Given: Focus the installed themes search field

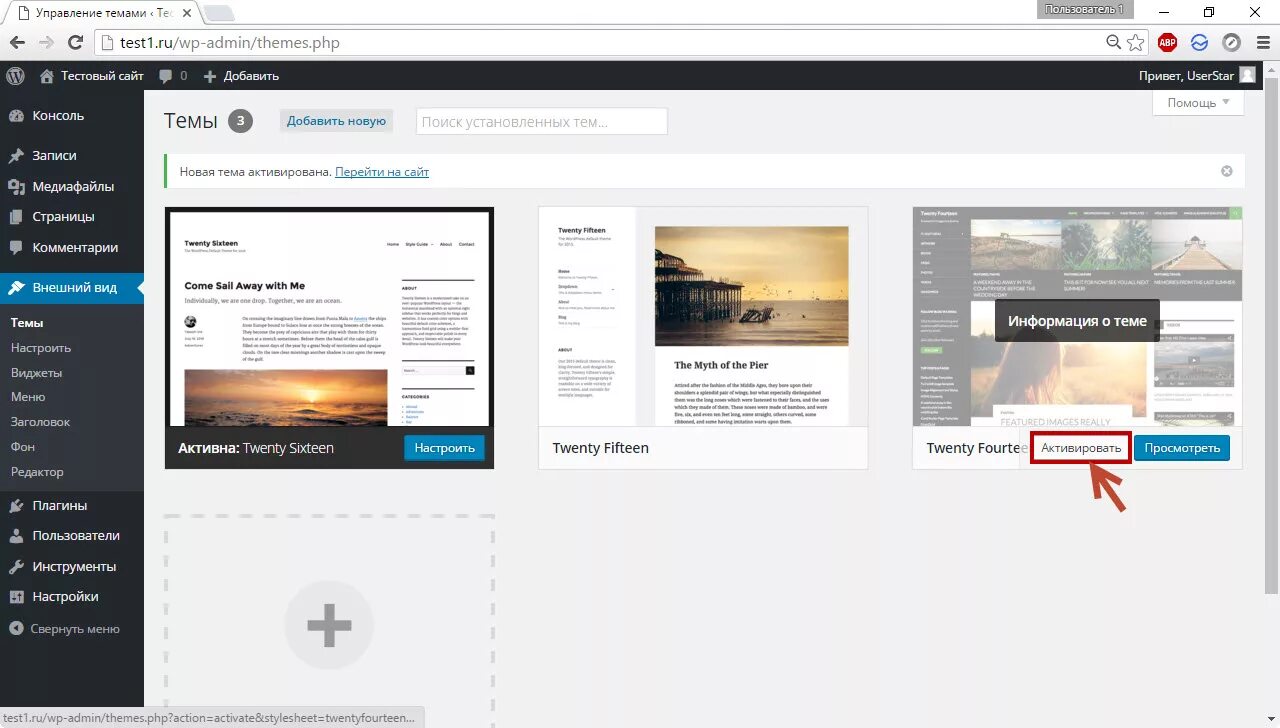Looking at the screenshot, I should [x=542, y=121].
